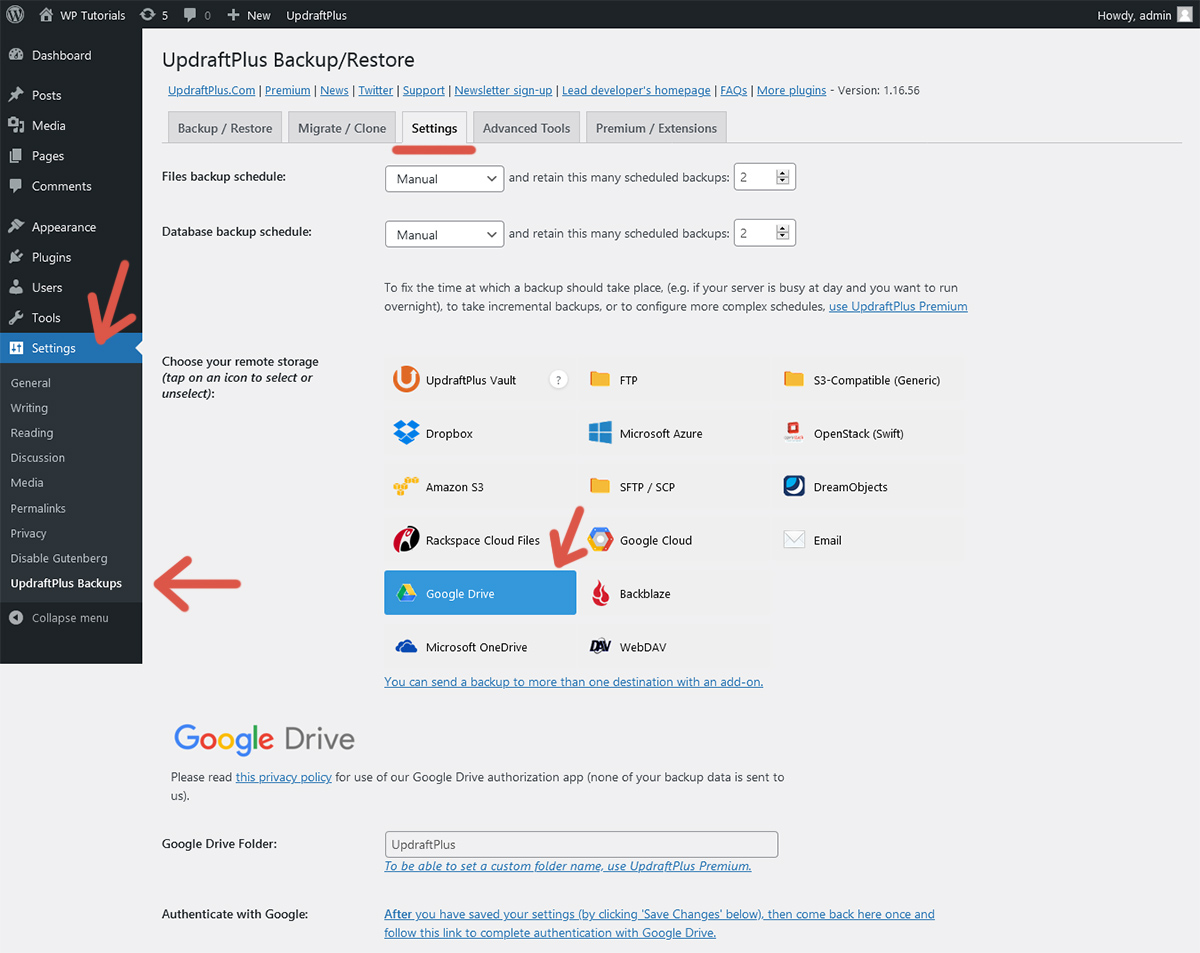Click the multiple destinations add-on link
Screen dimensions: 1200x953
point(573,682)
